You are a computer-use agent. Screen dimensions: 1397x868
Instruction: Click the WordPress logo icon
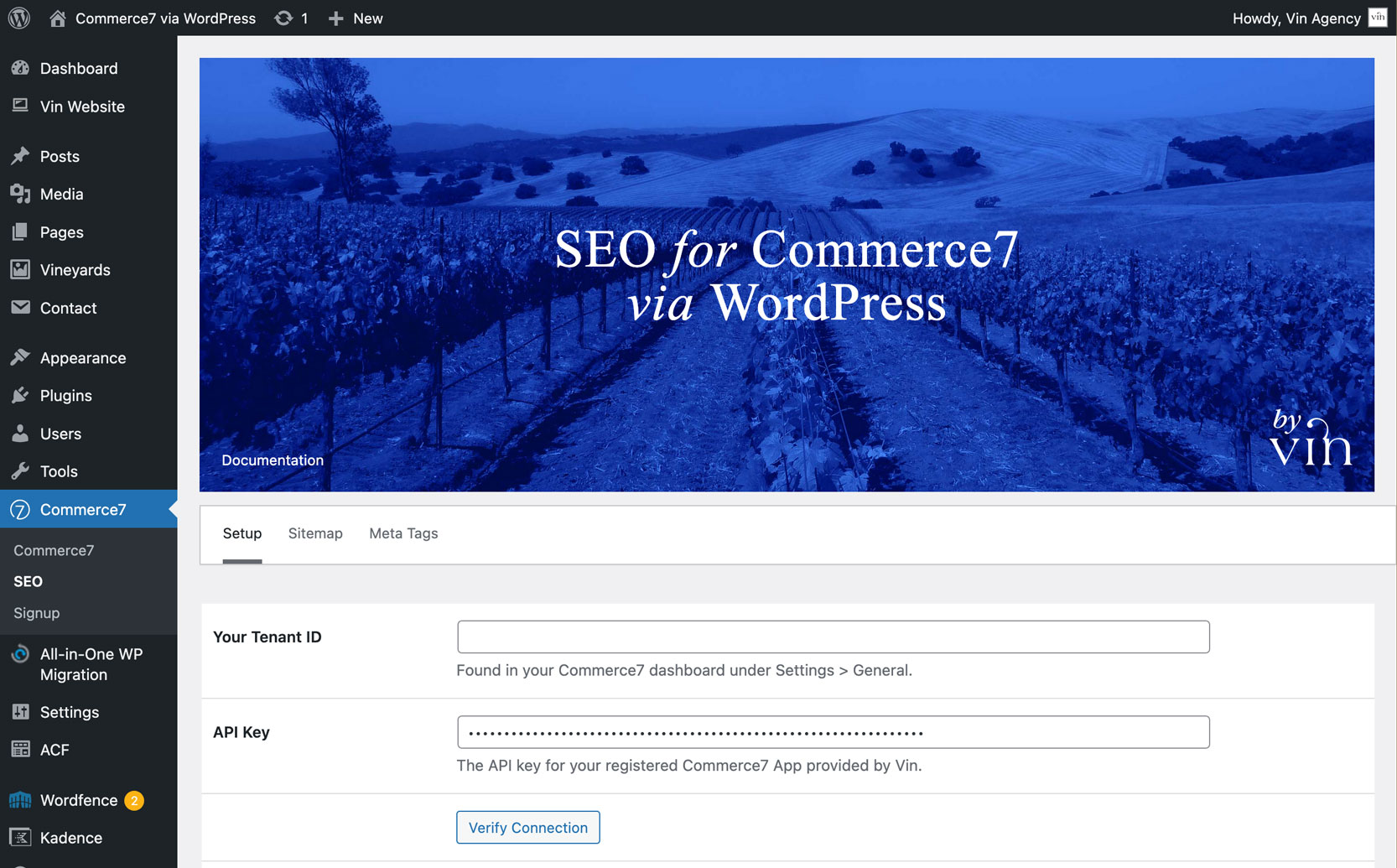pos(19,18)
